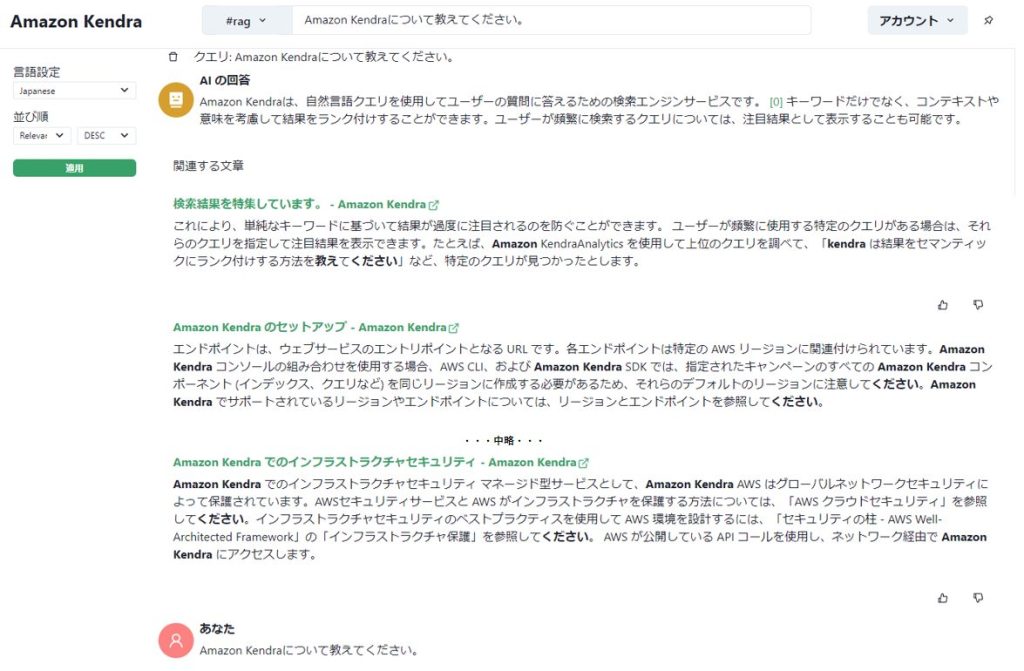Expand the ・・・中略・・・ omitted results

(x=504, y=440)
